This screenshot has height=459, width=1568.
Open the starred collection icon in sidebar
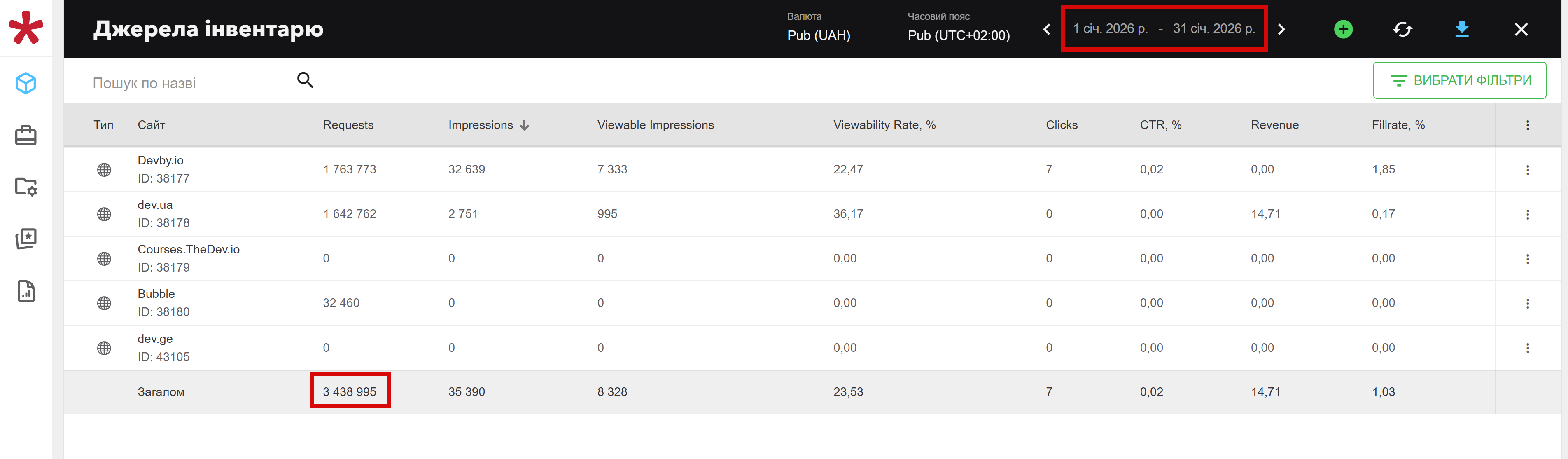coord(26,239)
